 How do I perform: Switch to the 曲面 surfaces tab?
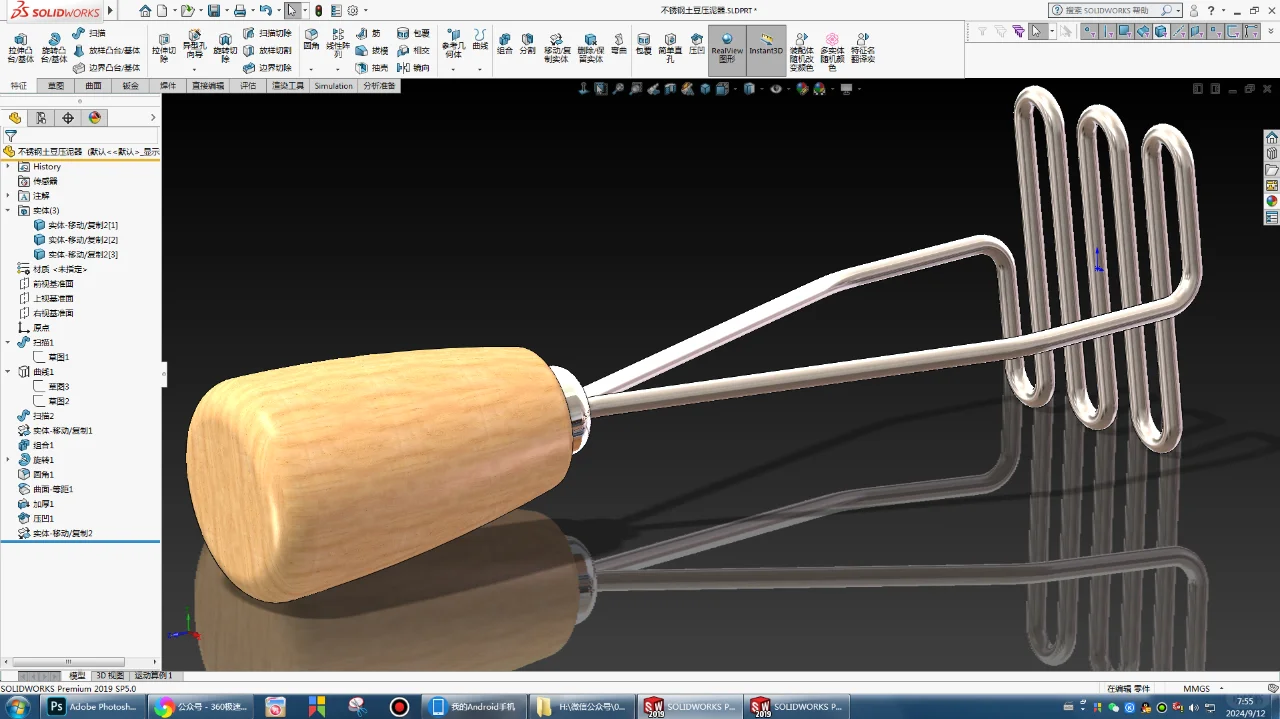click(x=93, y=86)
